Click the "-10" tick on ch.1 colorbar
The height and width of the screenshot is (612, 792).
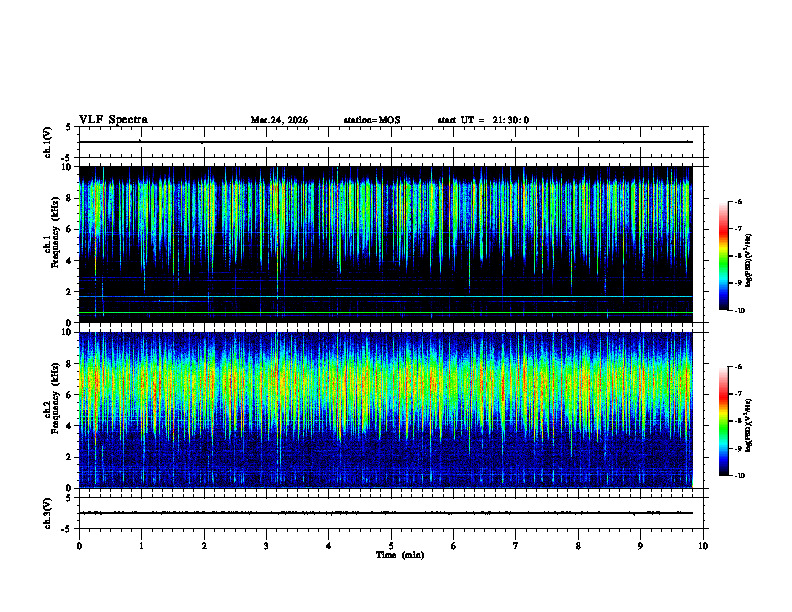(739, 311)
